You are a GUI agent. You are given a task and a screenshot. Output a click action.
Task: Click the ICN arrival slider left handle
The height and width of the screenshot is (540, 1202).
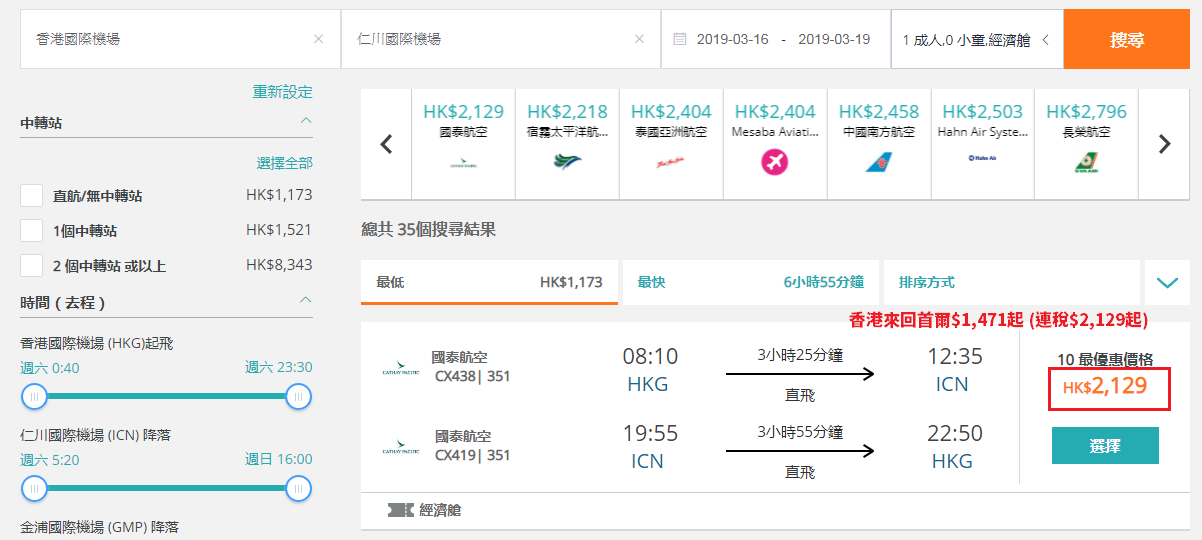(34, 489)
